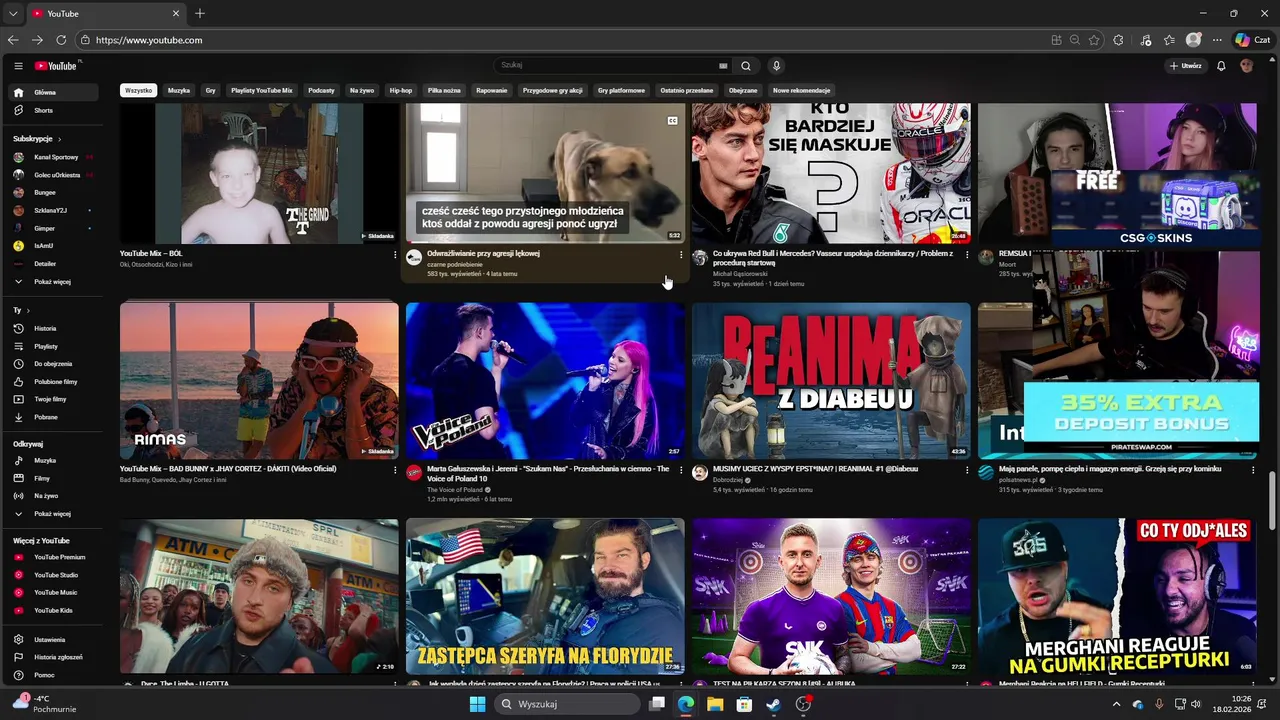Select Nowe rekomendacje filter chip
This screenshot has width=1280, height=720.
801,90
